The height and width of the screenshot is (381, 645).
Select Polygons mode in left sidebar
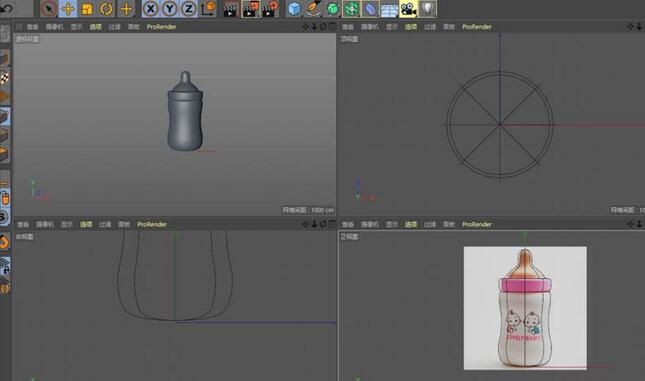click(5, 154)
